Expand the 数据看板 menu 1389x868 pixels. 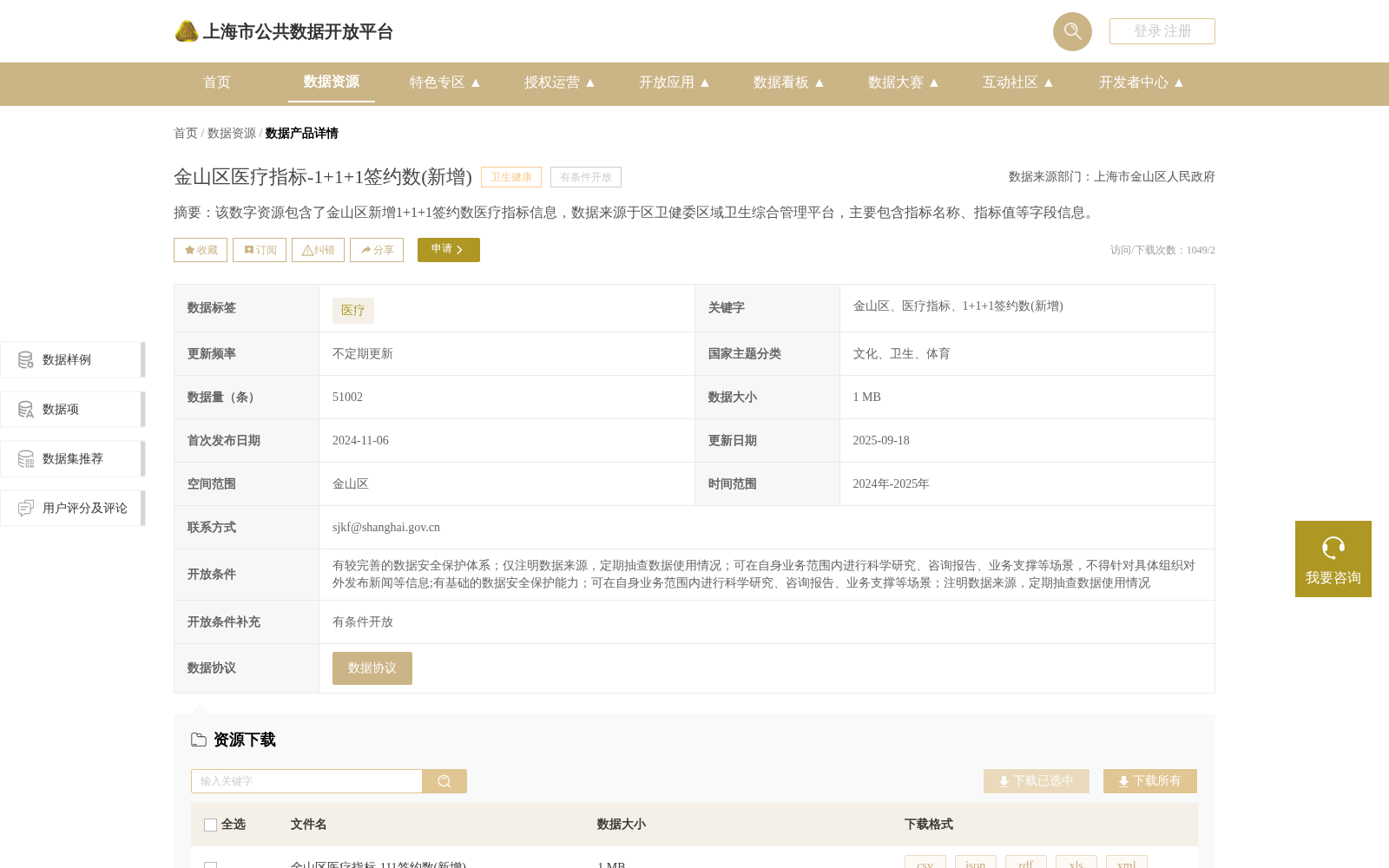[x=789, y=82]
